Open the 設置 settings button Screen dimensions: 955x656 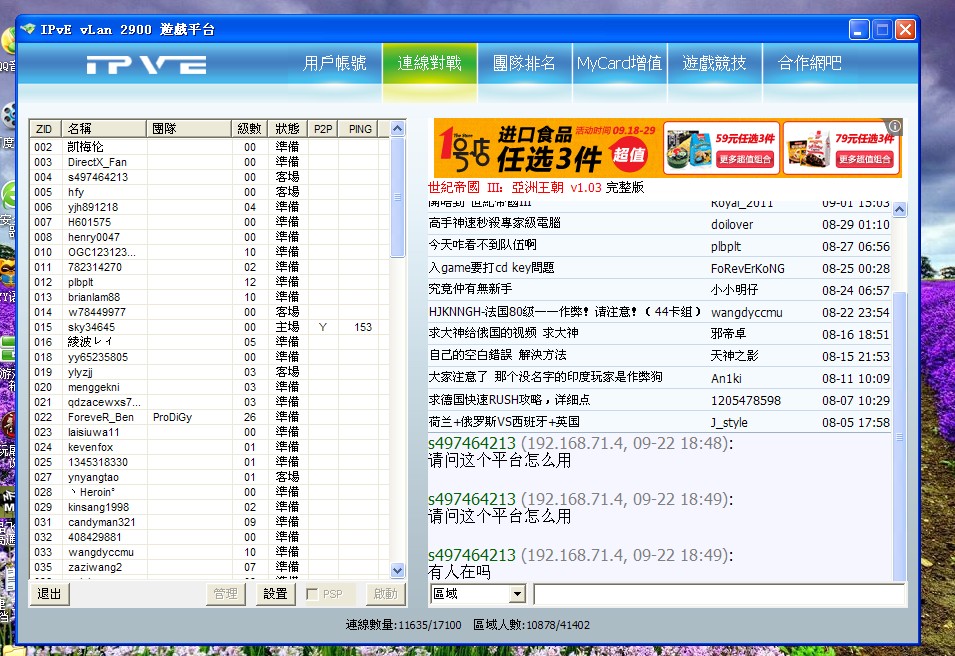tap(275, 594)
